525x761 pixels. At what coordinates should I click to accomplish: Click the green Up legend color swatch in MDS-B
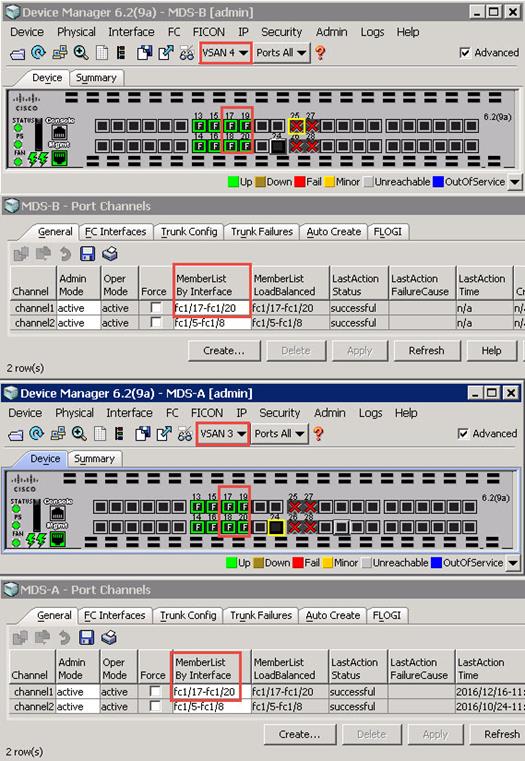(x=233, y=182)
